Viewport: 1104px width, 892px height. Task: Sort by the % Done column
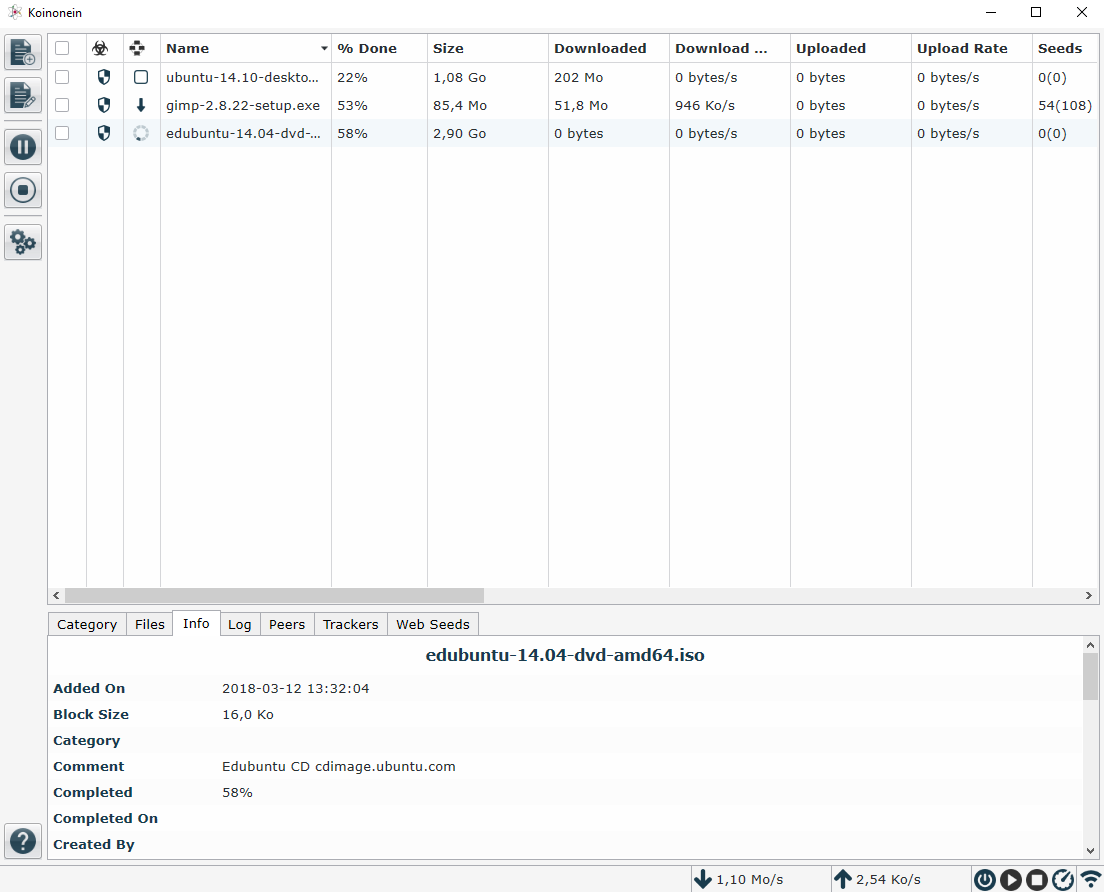click(x=379, y=49)
